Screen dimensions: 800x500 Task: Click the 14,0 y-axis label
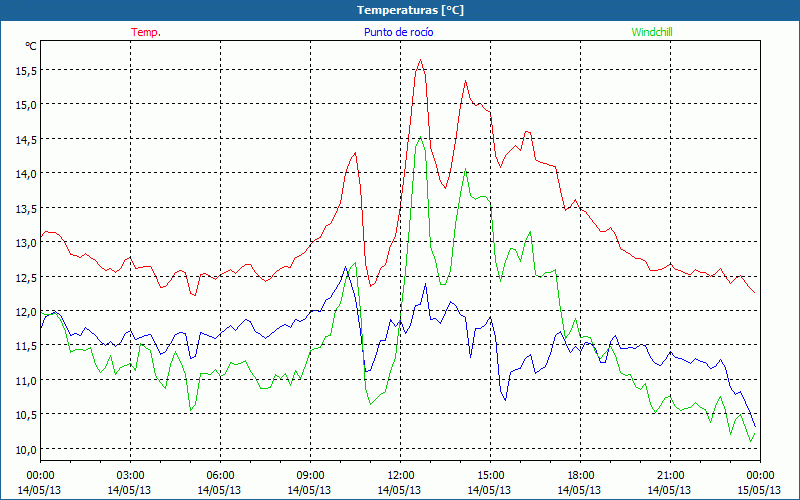coord(26,174)
